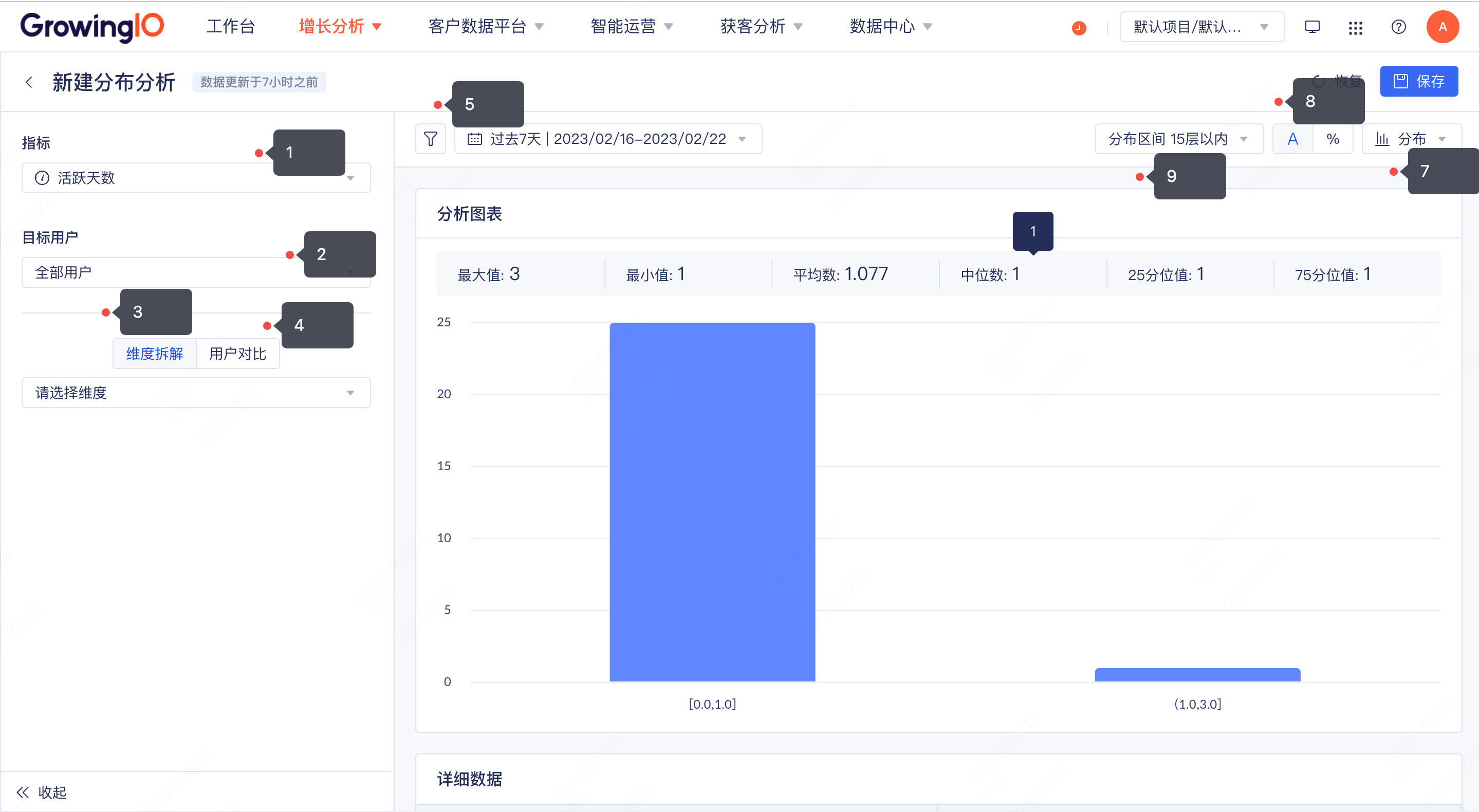The width and height of the screenshot is (1479, 812).
Task: Click the 新建分布分析 page title
Action: 114,82
